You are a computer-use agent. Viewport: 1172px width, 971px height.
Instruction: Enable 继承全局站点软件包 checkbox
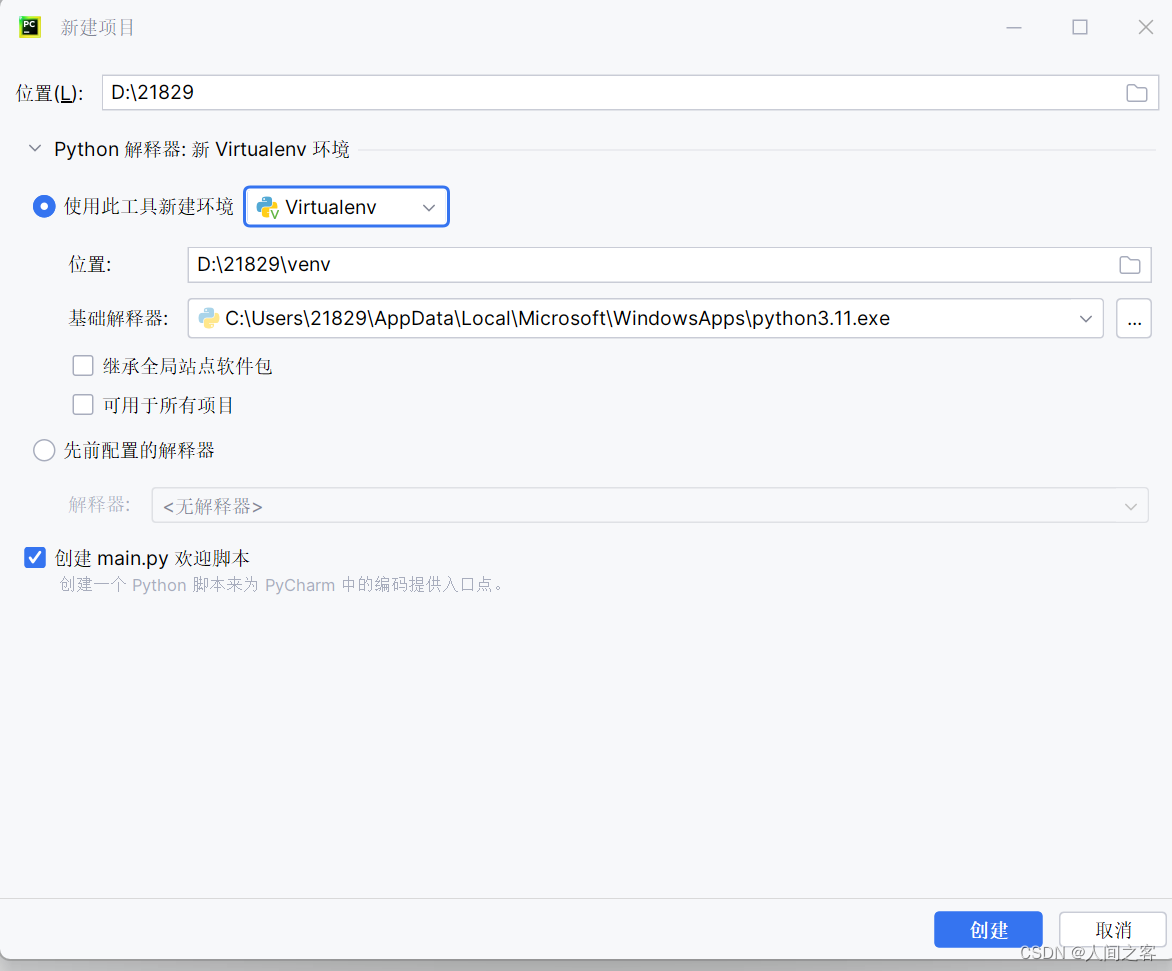pyautogui.click(x=83, y=366)
